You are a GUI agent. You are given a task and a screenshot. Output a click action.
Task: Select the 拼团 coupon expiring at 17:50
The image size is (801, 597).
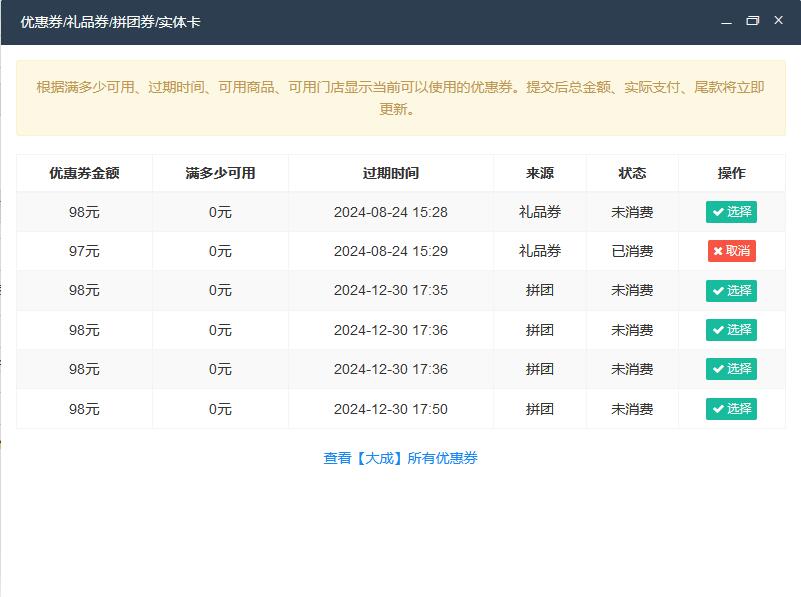pos(731,409)
